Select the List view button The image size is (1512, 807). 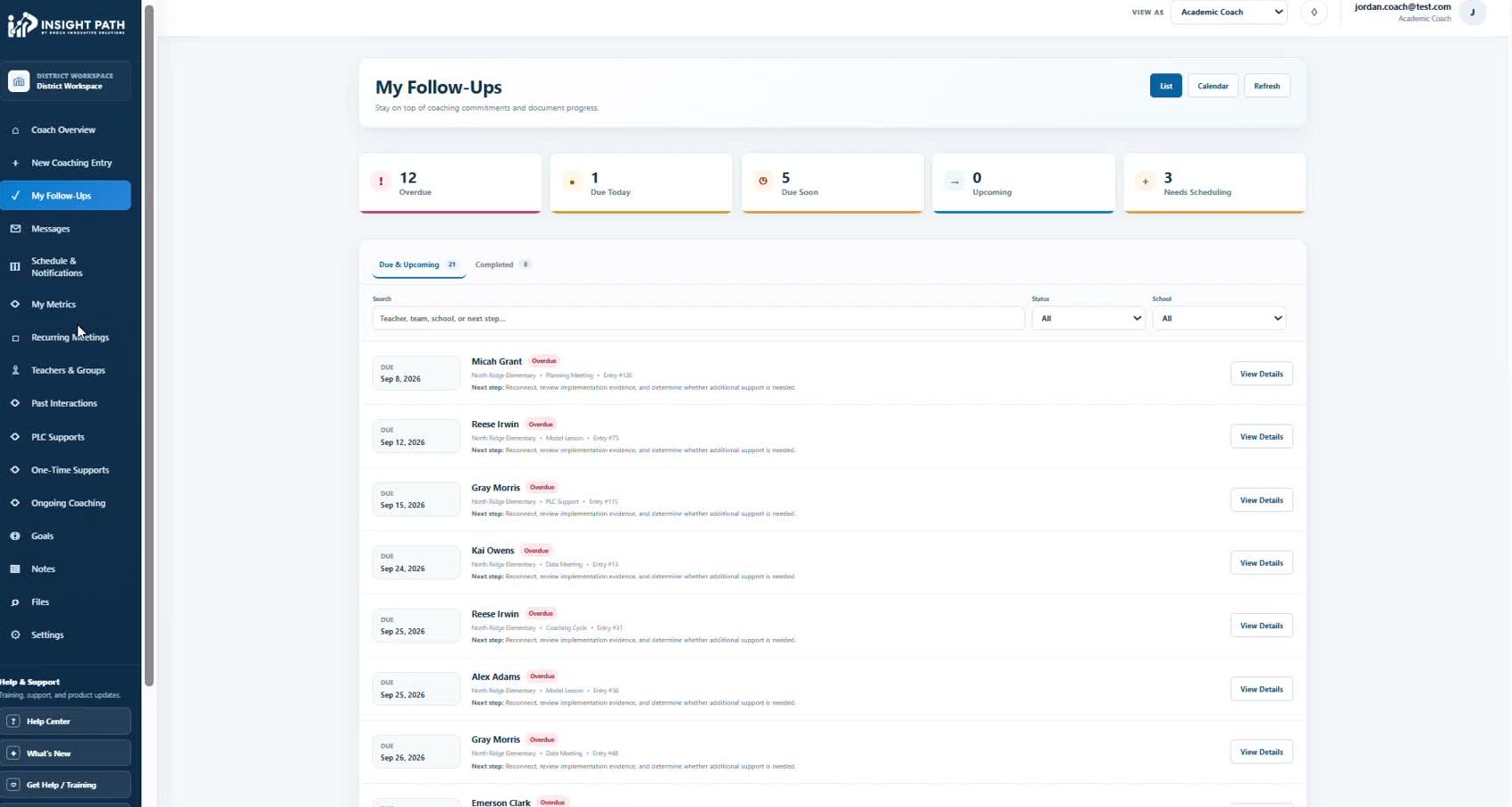tap(1165, 86)
